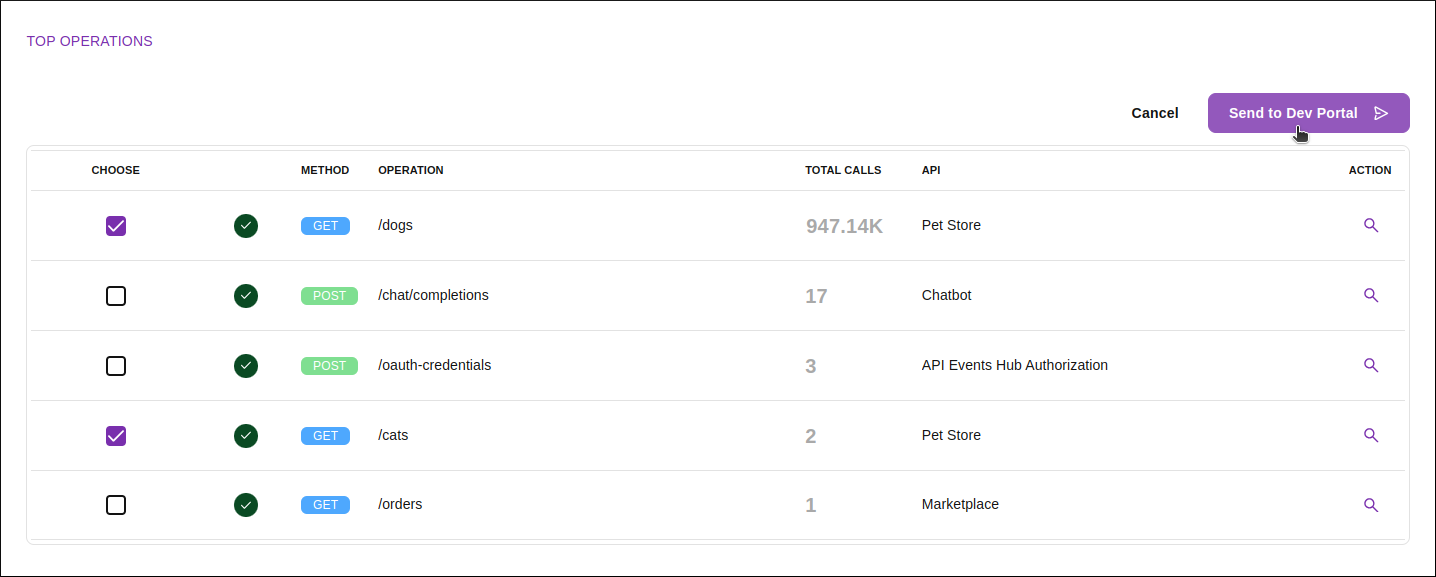1436x577 pixels.
Task: Open details magnifier for /oauth-credentials
Action: click(1371, 366)
